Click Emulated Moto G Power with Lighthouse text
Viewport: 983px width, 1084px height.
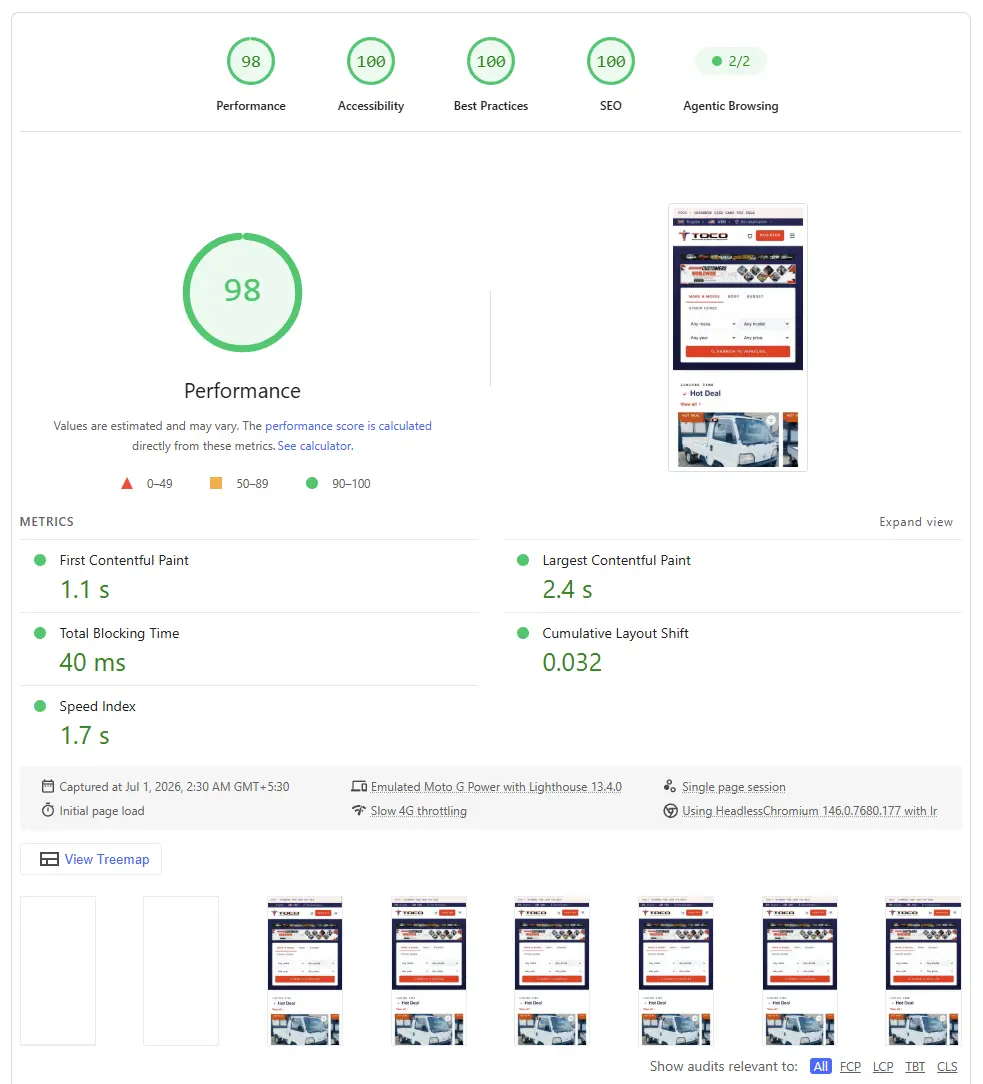click(x=496, y=787)
